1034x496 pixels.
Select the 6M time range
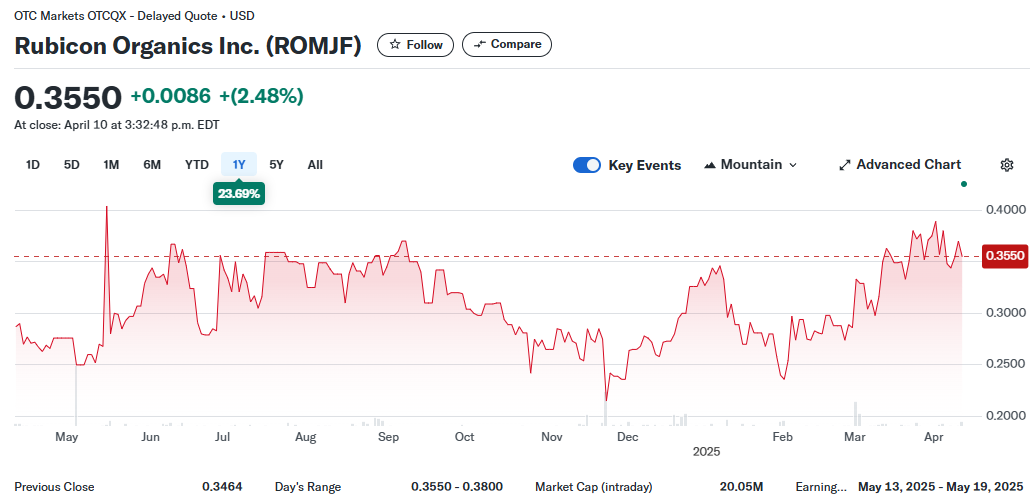pyautogui.click(x=152, y=165)
